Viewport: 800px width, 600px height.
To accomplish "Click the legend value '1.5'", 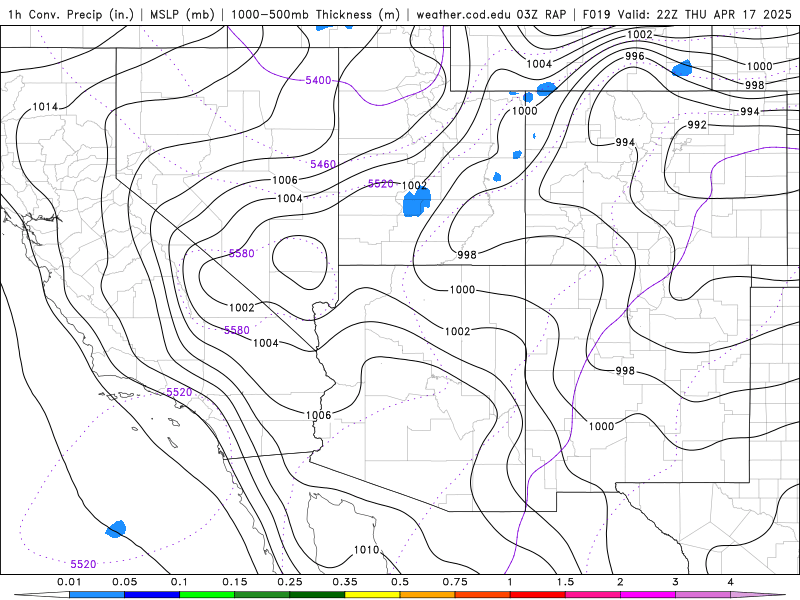I will [565, 582].
